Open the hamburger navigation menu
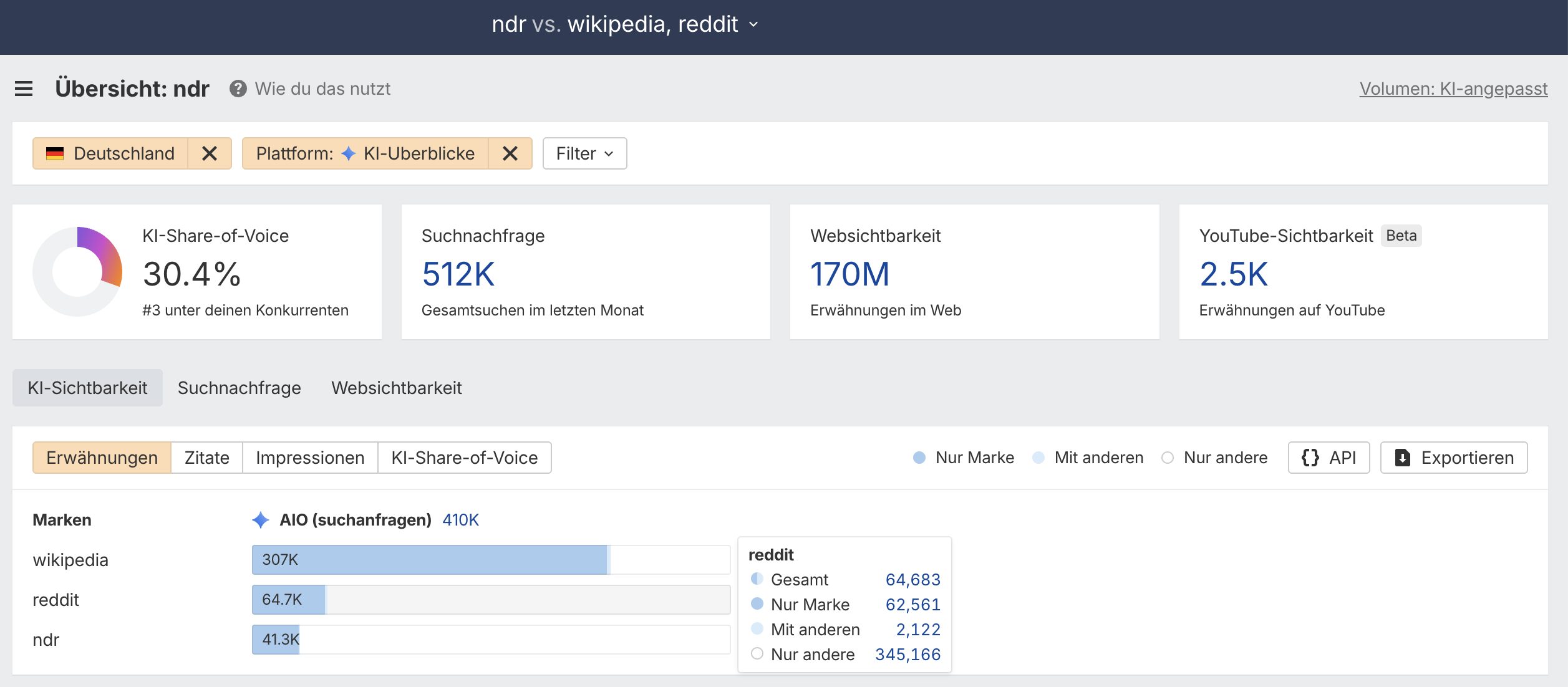Screen dimensions: 1568x687 (x=24, y=89)
